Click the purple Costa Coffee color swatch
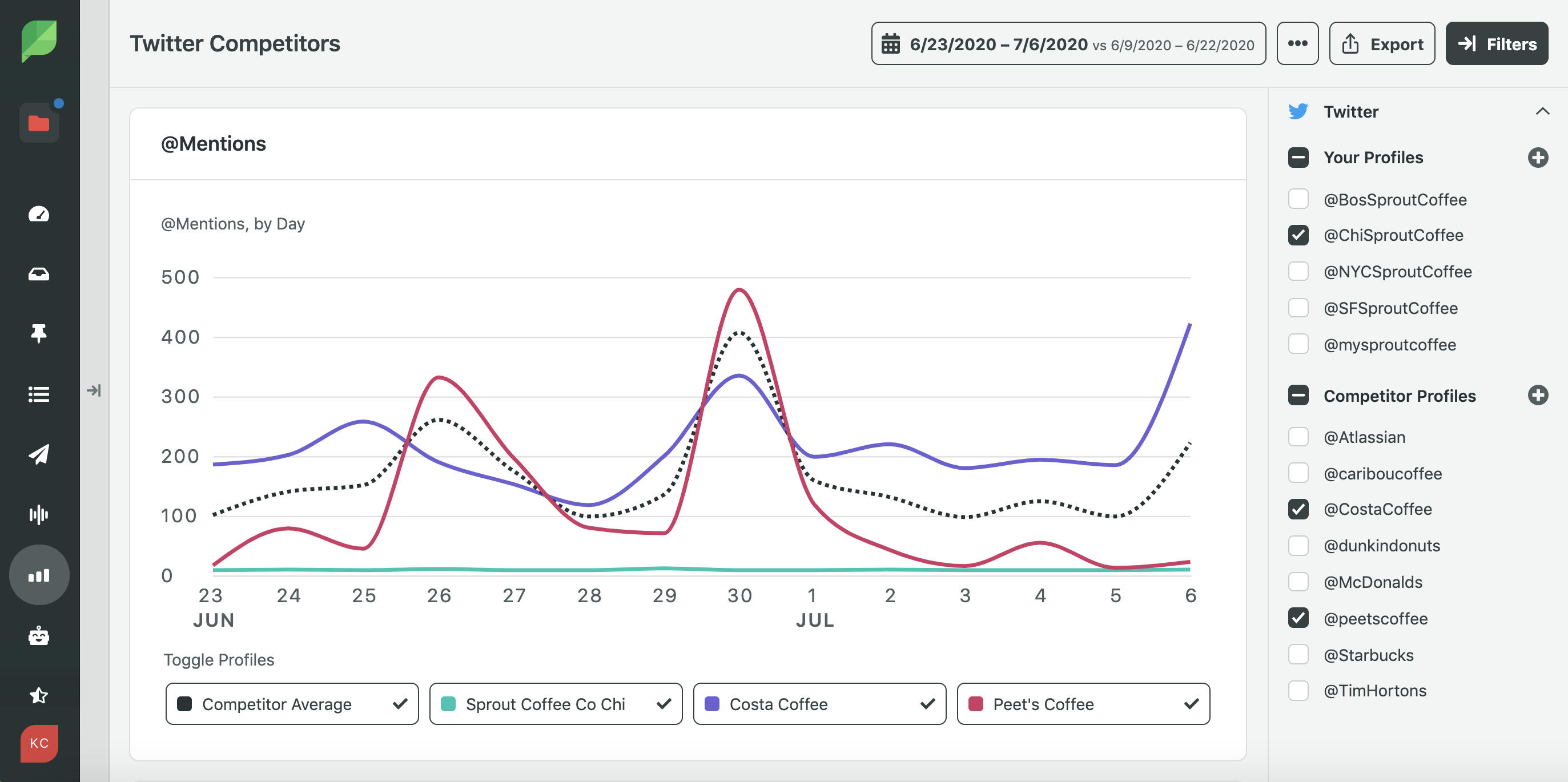 (711, 704)
